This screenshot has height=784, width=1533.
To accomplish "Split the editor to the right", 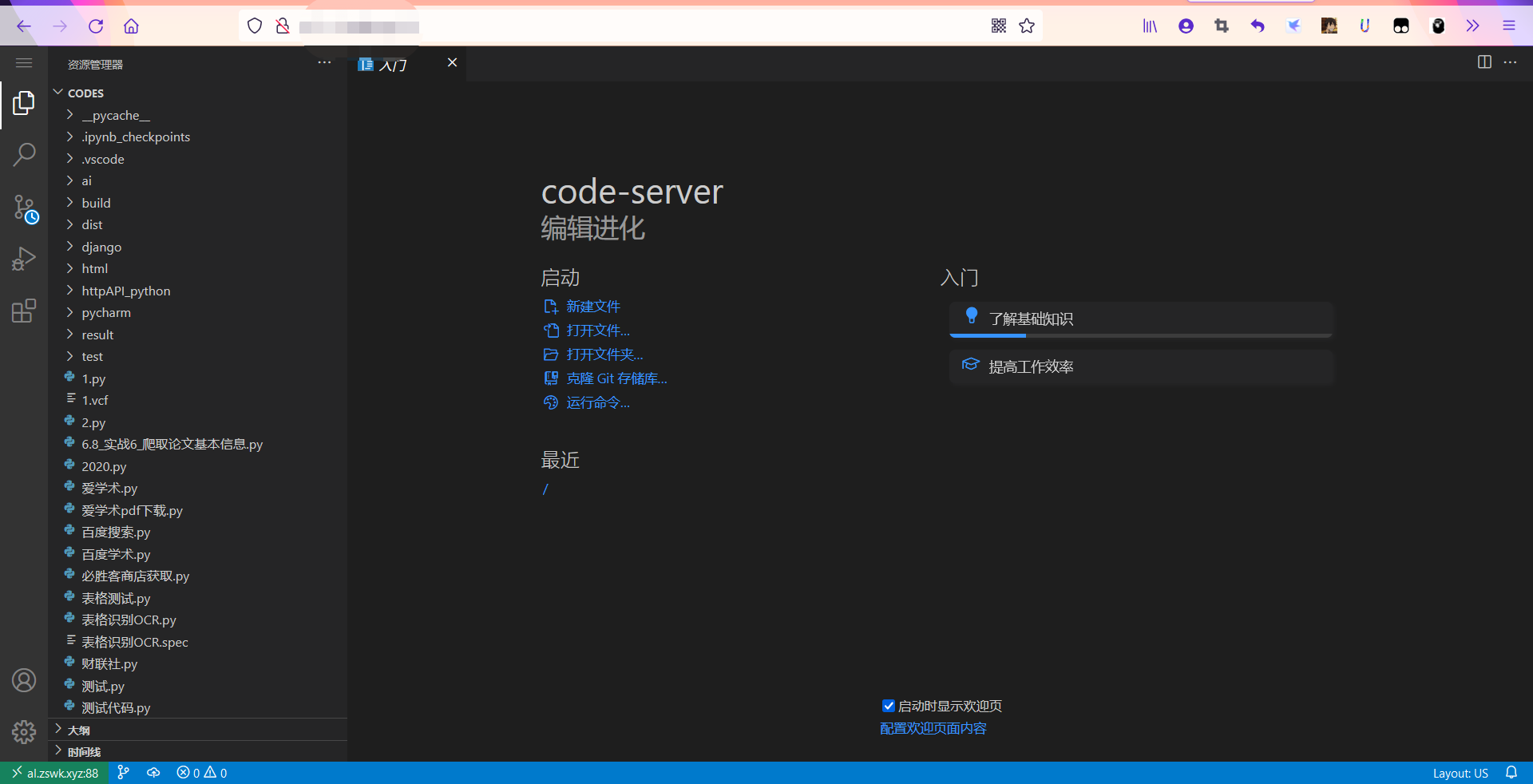I will 1484,62.
